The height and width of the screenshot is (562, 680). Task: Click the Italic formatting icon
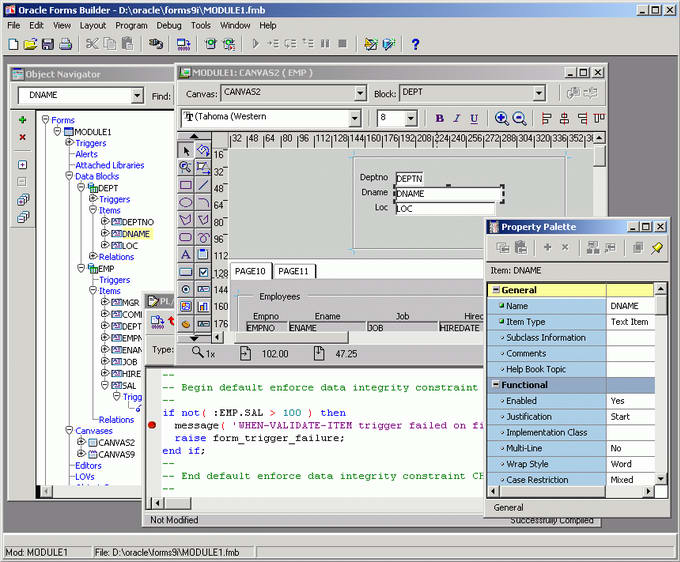[x=457, y=118]
